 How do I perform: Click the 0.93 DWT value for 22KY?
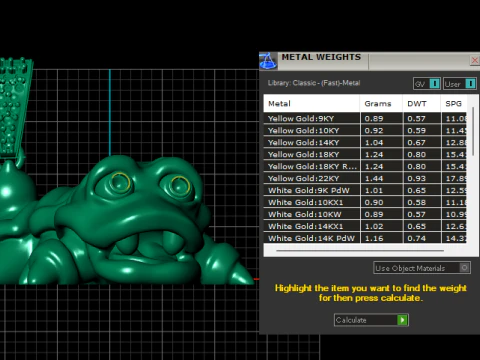pyautogui.click(x=417, y=179)
